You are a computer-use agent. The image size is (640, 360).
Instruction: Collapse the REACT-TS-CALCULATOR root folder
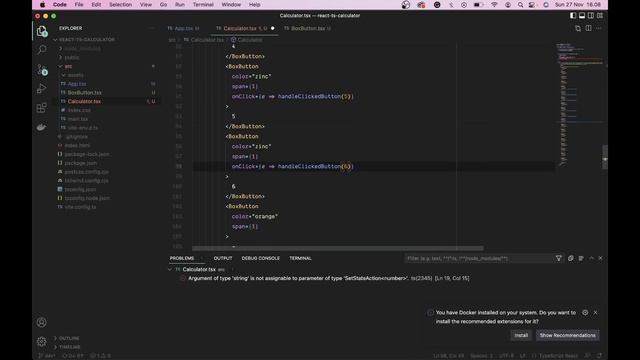pyautogui.click(x=56, y=40)
